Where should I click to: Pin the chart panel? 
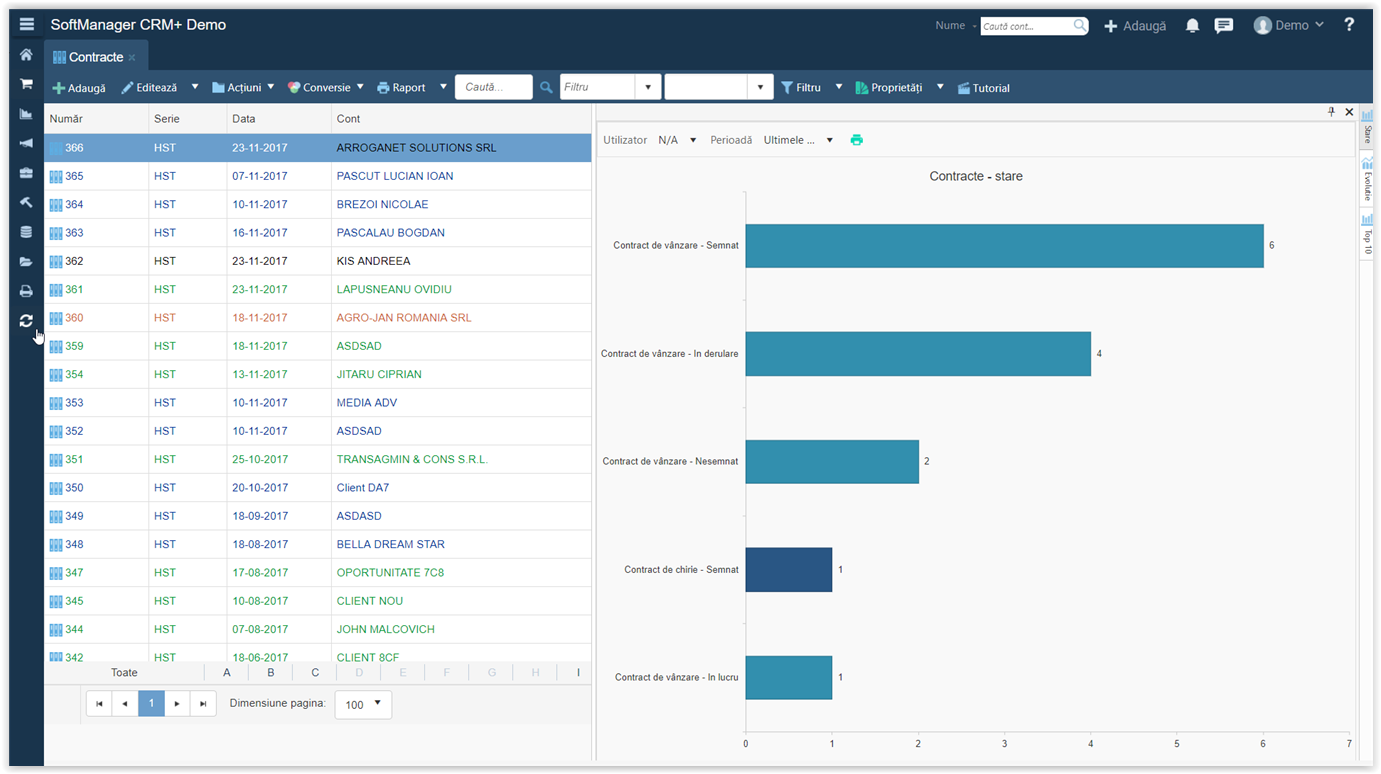coord(1331,112)
